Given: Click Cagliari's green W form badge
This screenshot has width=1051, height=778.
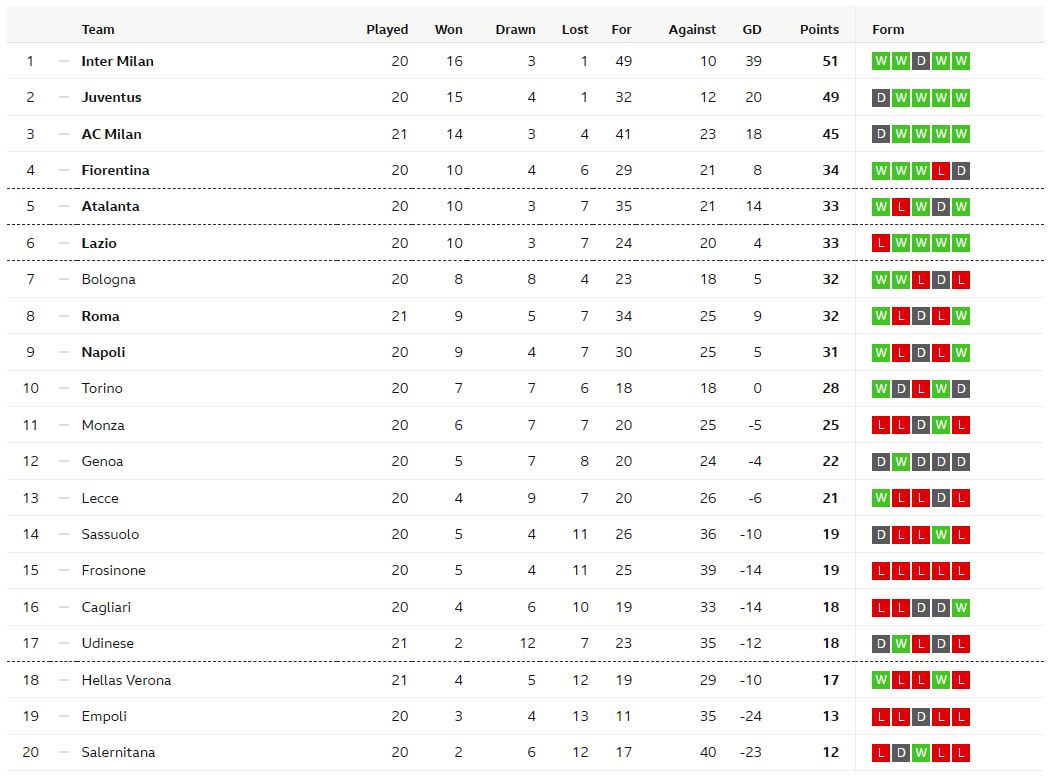Looking at the screenshot, I should pyautogui.click(x=961, y=608).
